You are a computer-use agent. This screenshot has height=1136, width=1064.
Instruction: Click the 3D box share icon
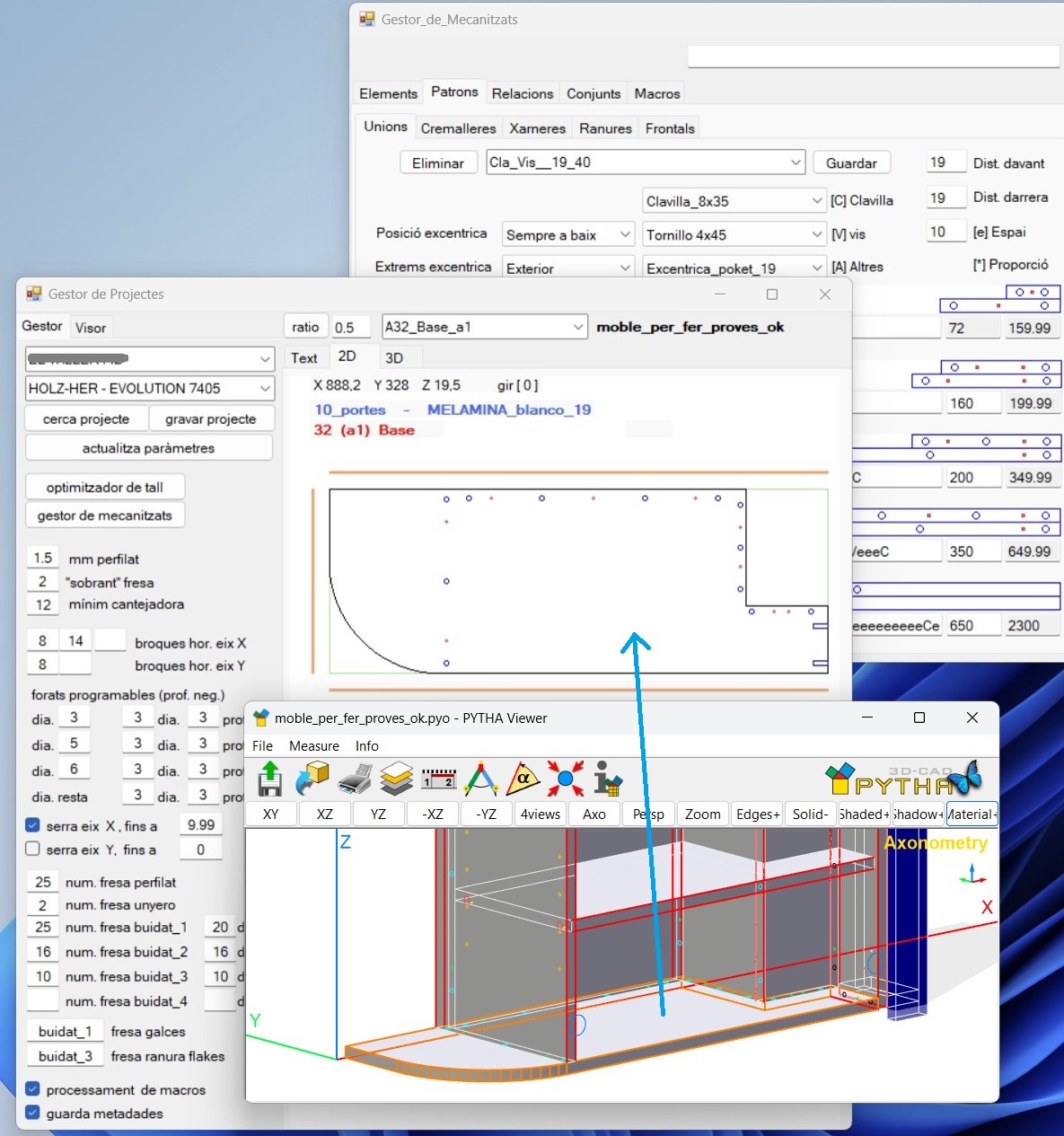pos(312,779)
